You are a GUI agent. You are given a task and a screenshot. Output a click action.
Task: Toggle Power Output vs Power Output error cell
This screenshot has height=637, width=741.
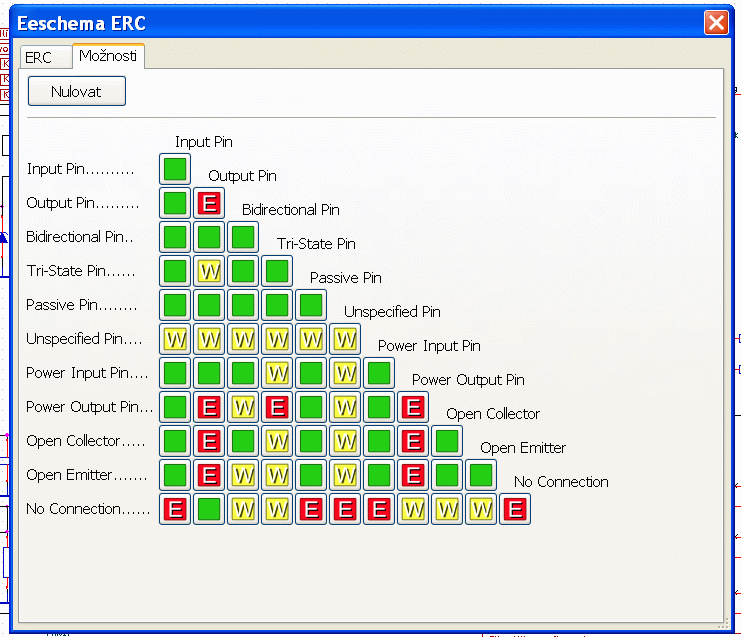(x=413, y=407)
